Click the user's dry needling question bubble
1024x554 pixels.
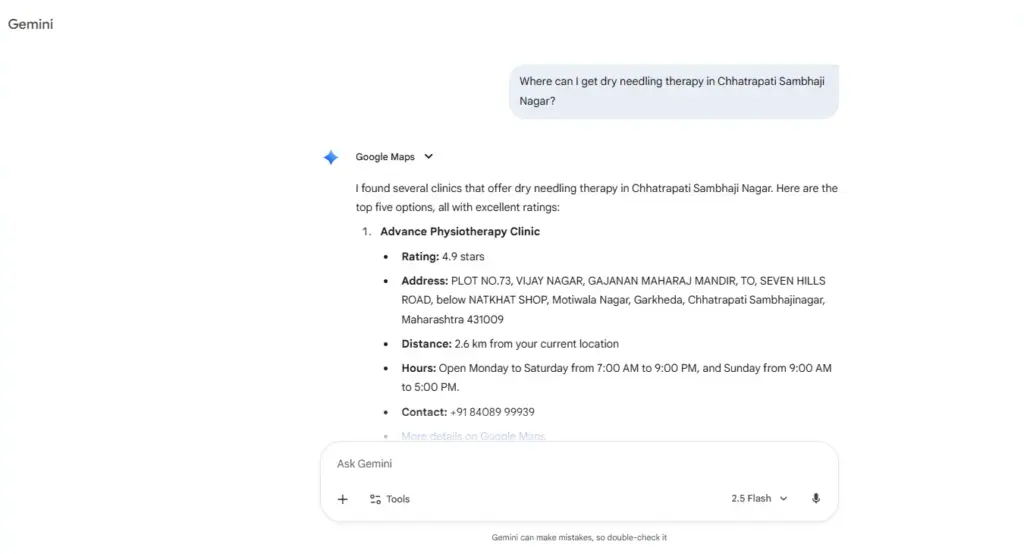(674, 91)
